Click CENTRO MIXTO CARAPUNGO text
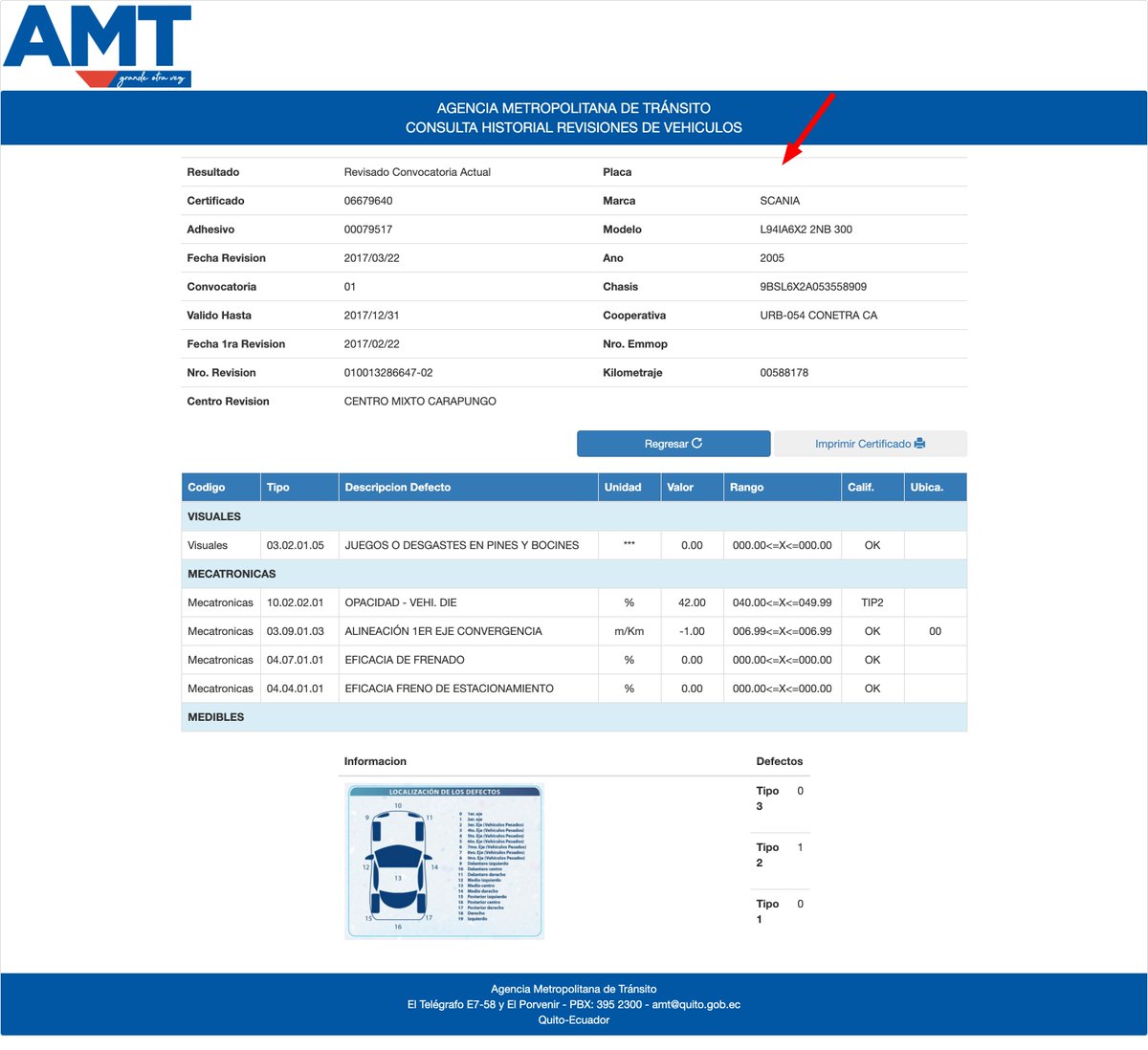 (420, 402)
